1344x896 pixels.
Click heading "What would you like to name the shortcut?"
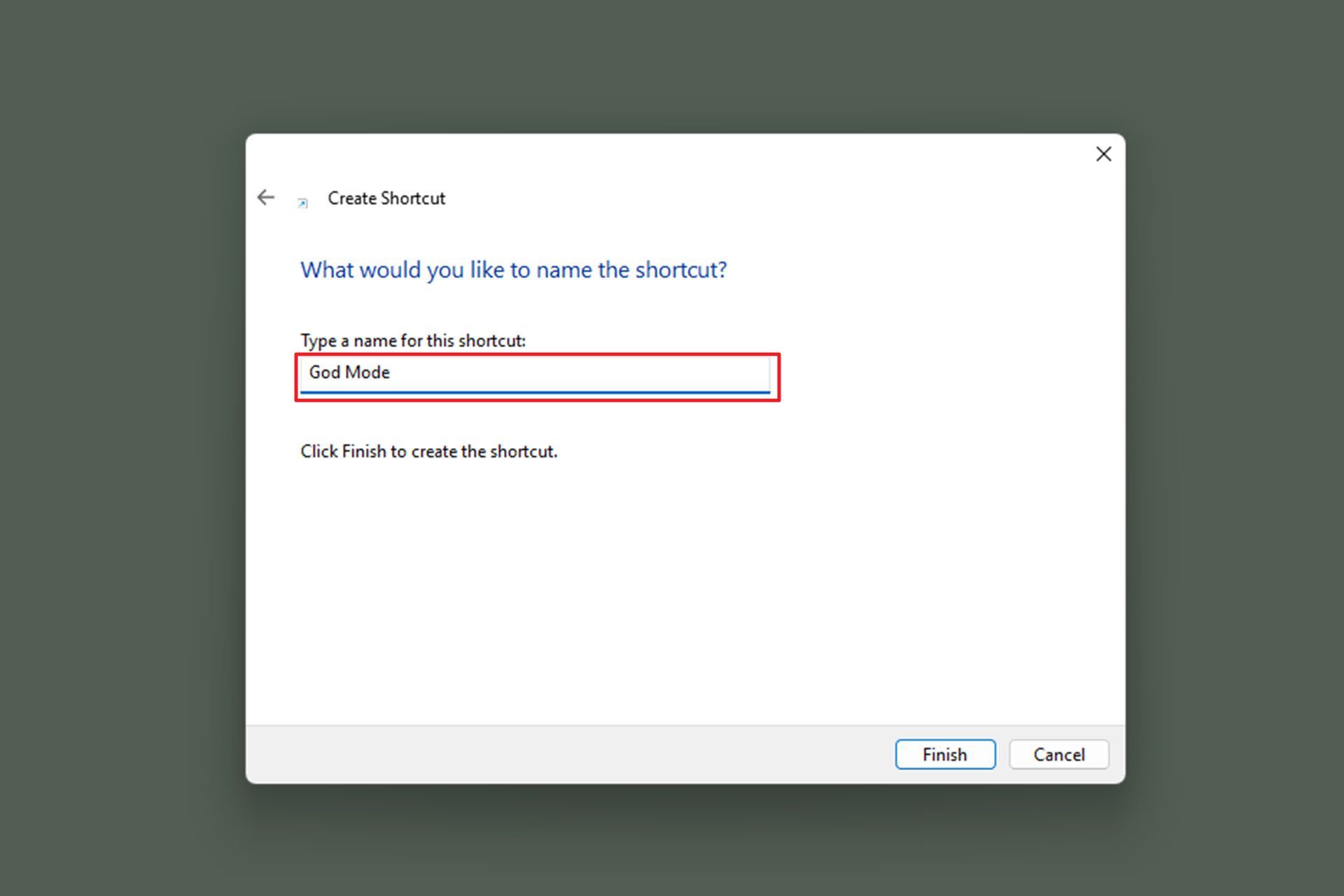click(x=513, y=269)
